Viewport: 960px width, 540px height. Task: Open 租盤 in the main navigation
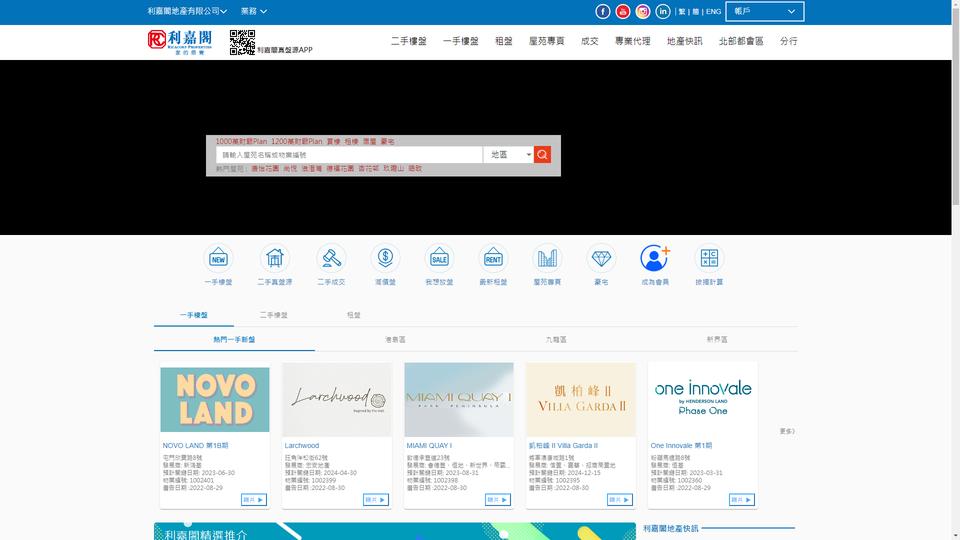click(x=503, y=41)
